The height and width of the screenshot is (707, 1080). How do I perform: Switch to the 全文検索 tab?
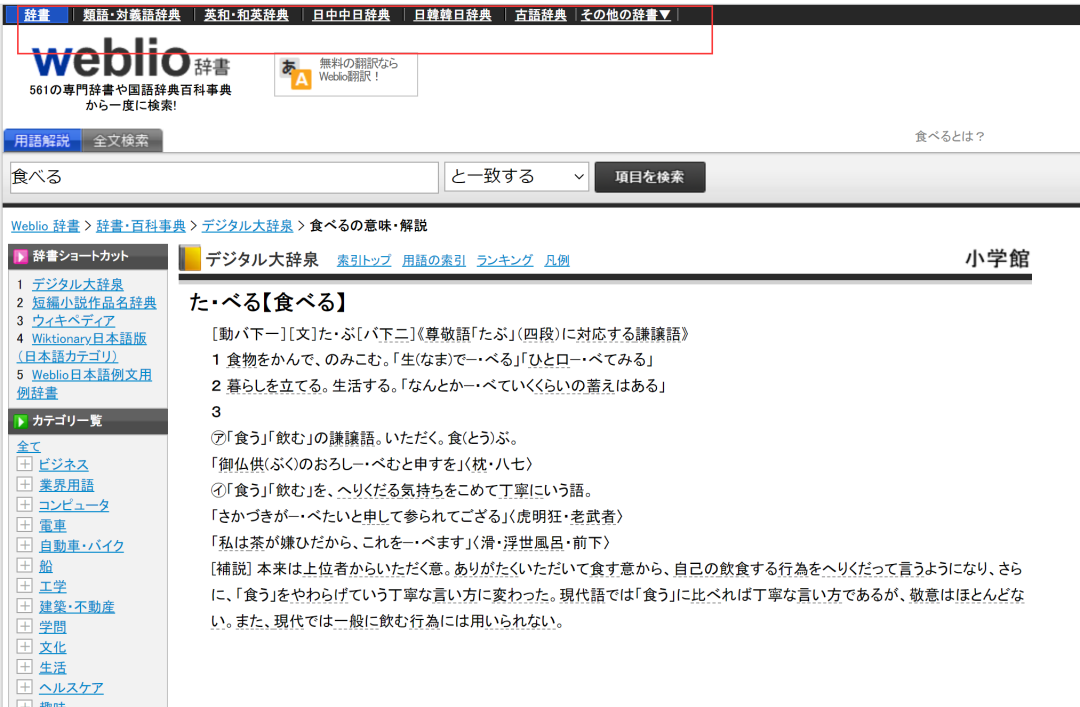(x=122, y=141)
